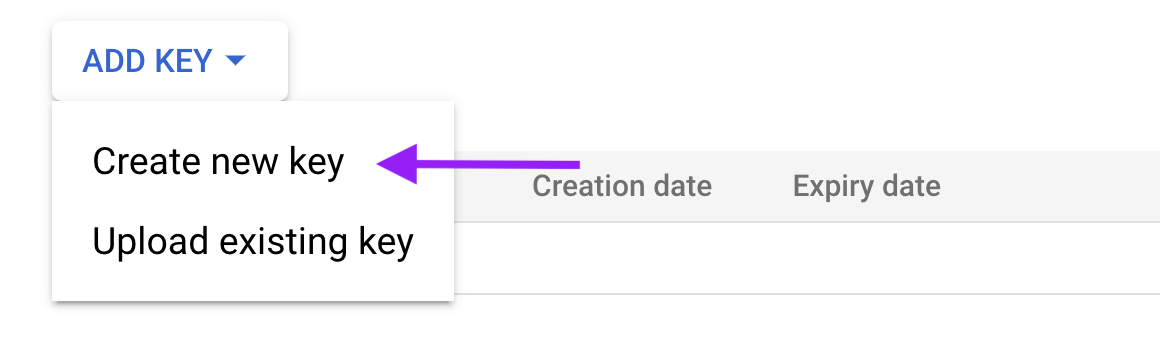Choose Upload existing key option
Screen dimensions: 1160x360
pyautogui.click(x=252, y=242)
